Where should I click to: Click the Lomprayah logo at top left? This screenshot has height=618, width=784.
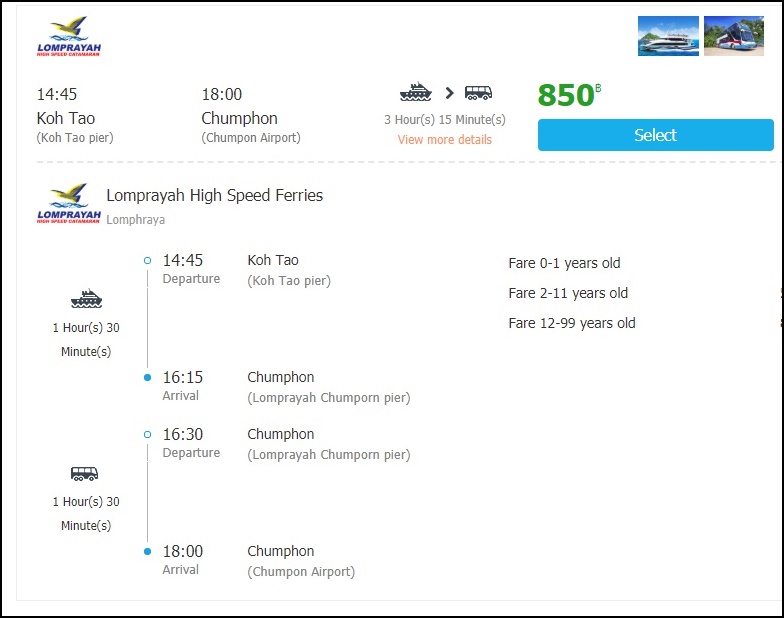click(69, 37)
